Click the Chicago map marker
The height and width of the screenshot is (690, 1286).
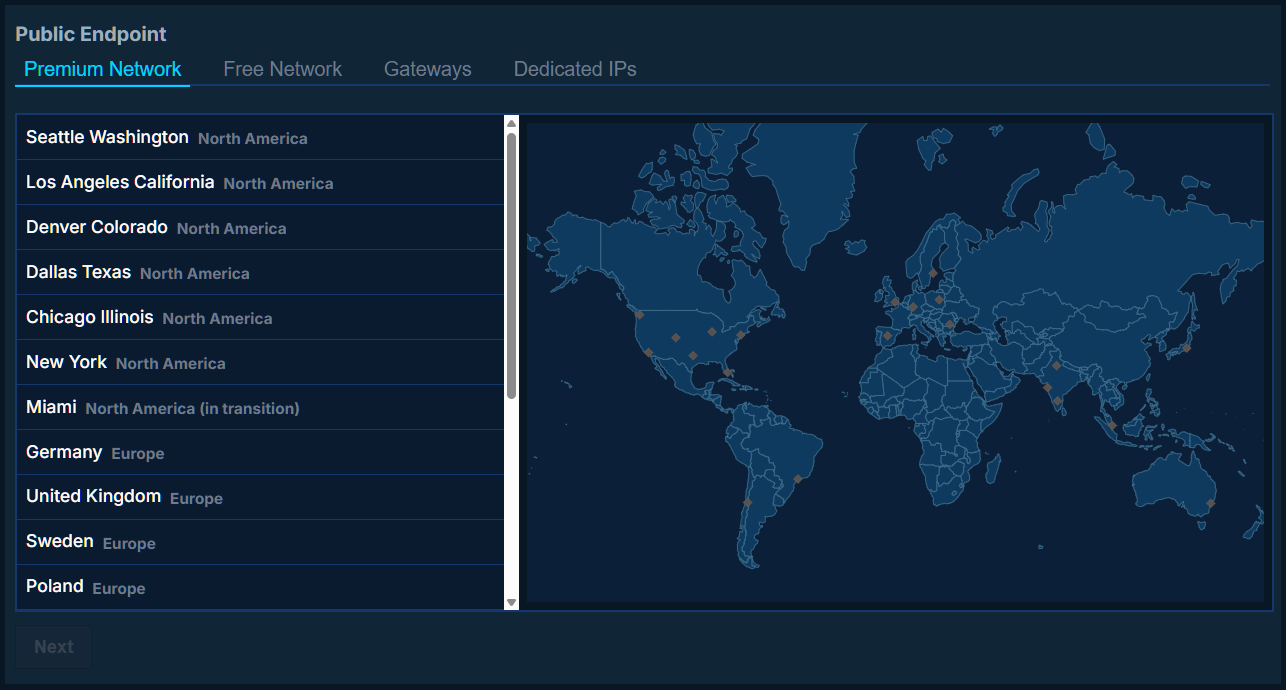[712, 331]
